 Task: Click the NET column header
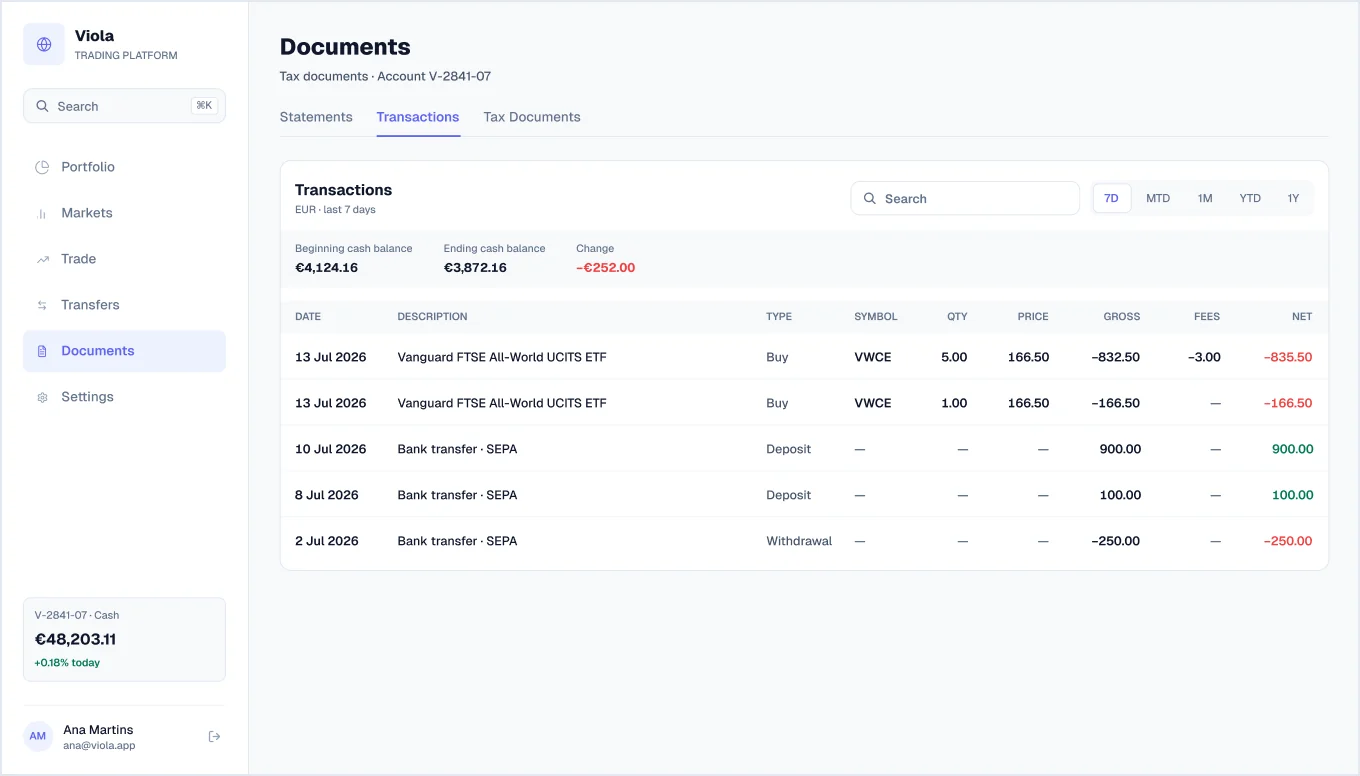(1302, 316)
